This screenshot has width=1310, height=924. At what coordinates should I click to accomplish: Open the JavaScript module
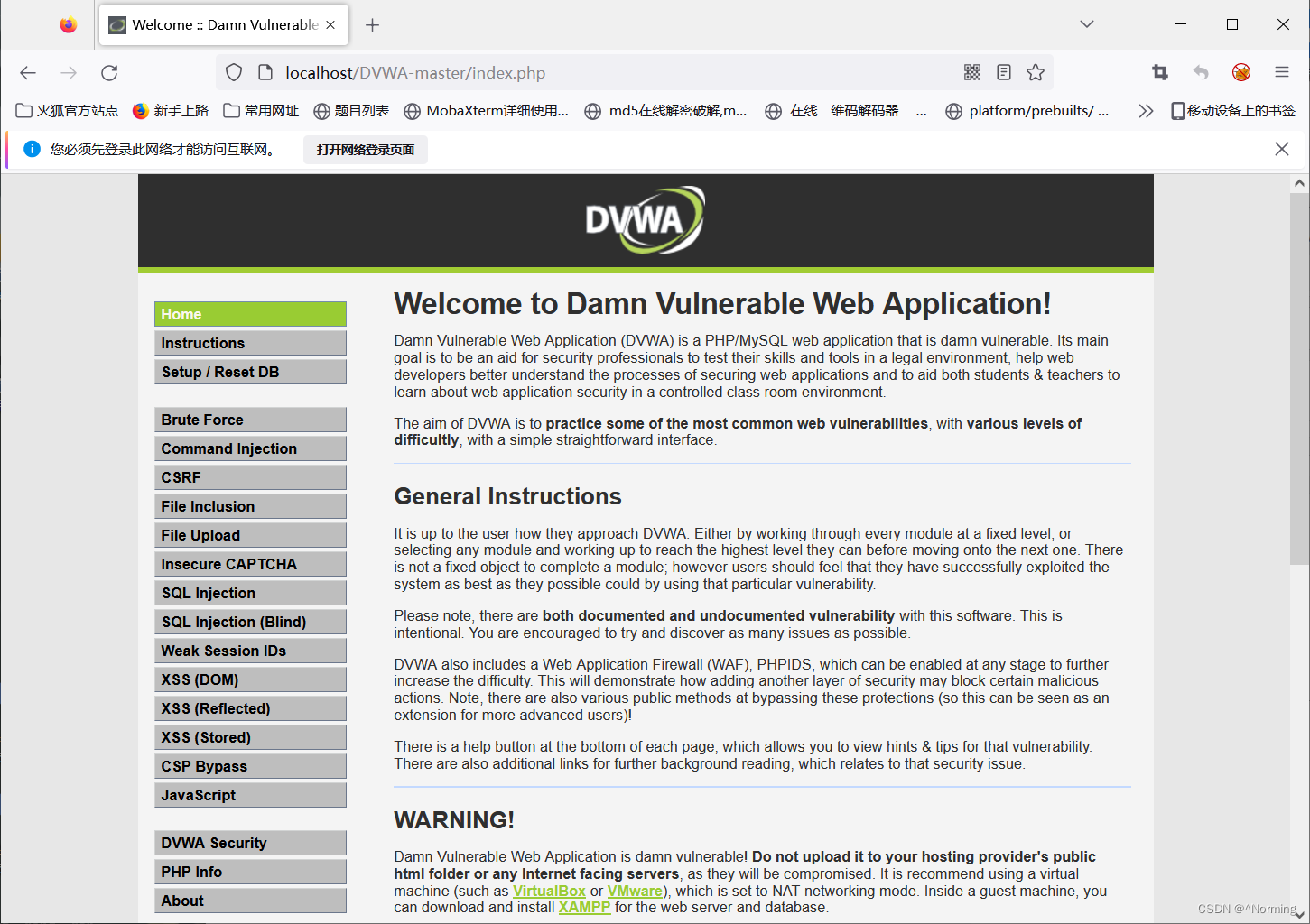coord(250,795)
